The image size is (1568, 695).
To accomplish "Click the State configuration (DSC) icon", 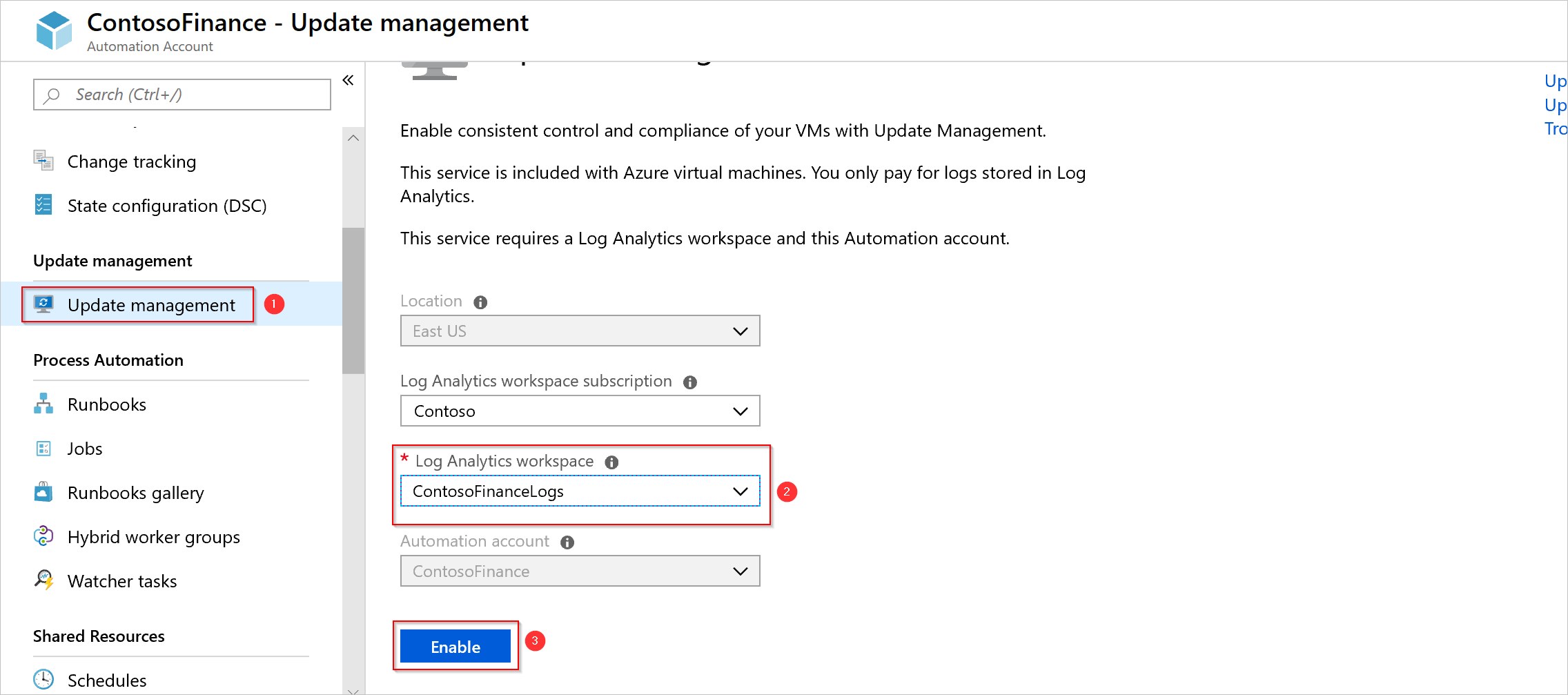I will (43, 204).
